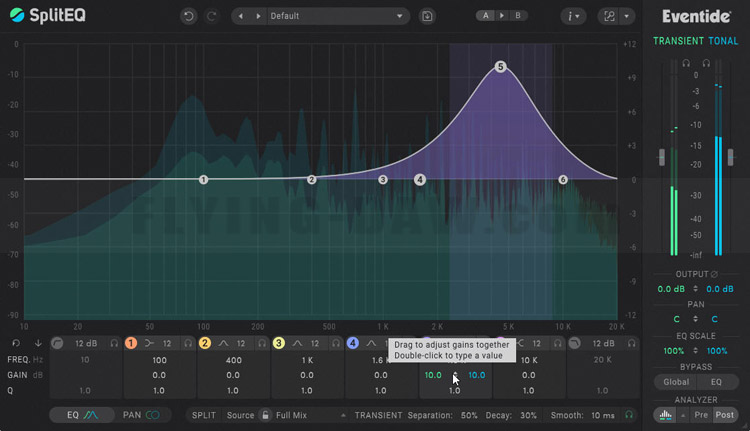Select band node 6 on the EQ curve
Screen dimensions: 750x431
pyautogui.click(x=563, y=180)
